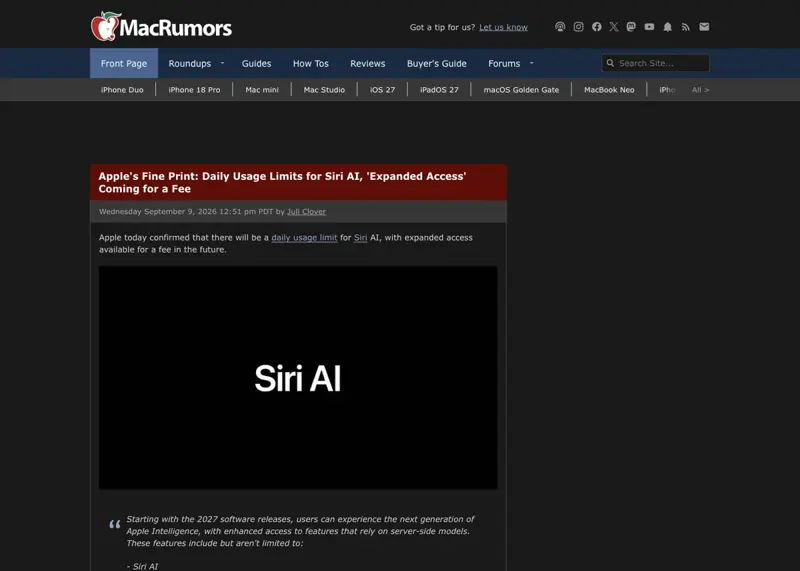Click the Search Site input field

(655, 63)
